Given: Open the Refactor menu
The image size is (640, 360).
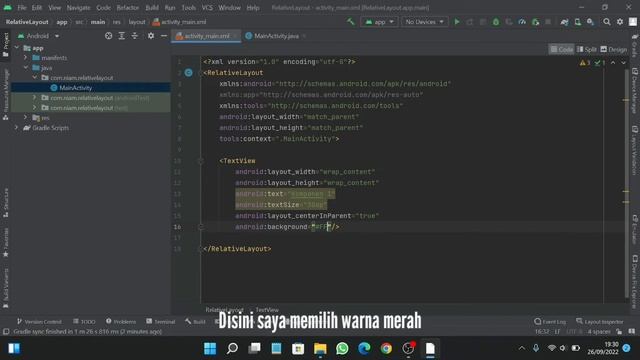Looking at the screenshot, I should pyautogui.click(x=127, y=7).
